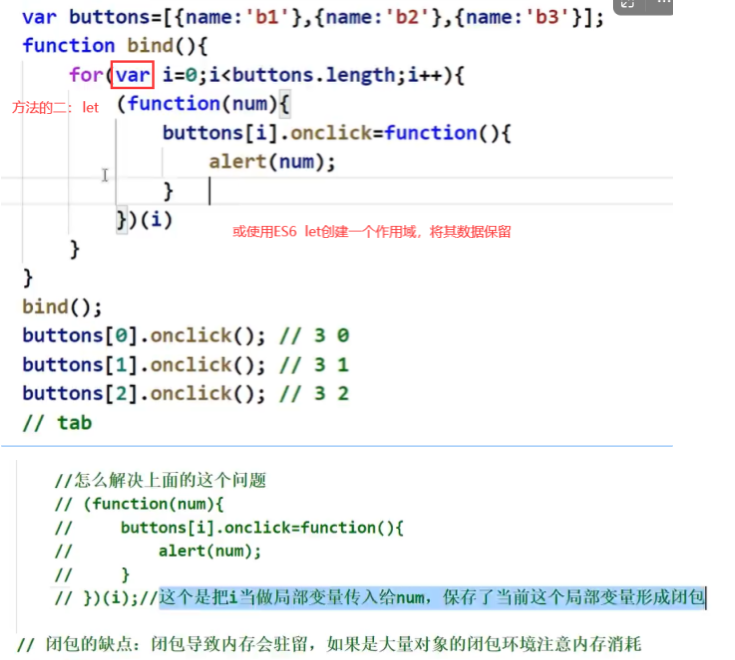The width and height of the screenshot is (735, 660).
Task: Click the 'b2' string in buttons array
Action: [407, 17]
